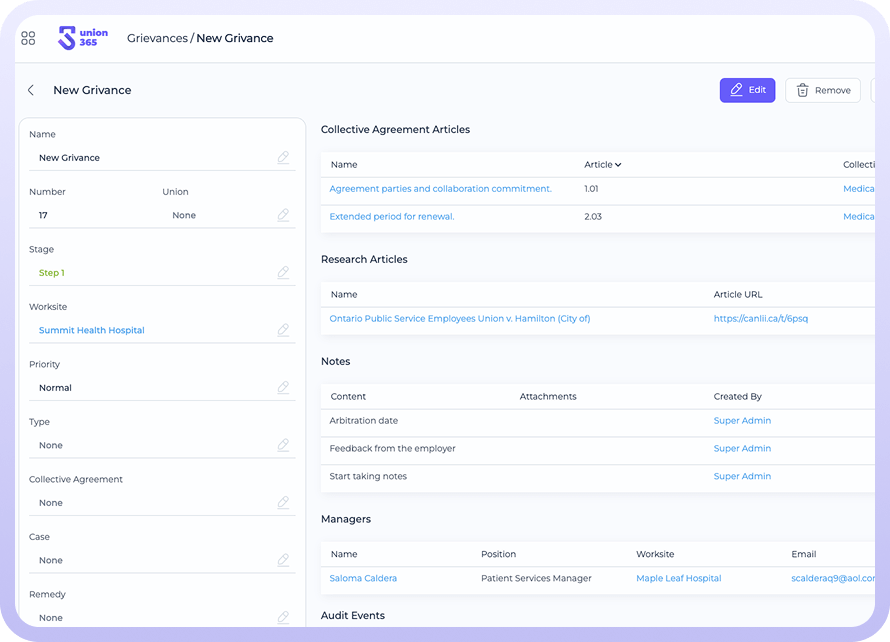Open Saloma Caldera manager profile
Screen dimensions: 890x642
coord(363,578)
